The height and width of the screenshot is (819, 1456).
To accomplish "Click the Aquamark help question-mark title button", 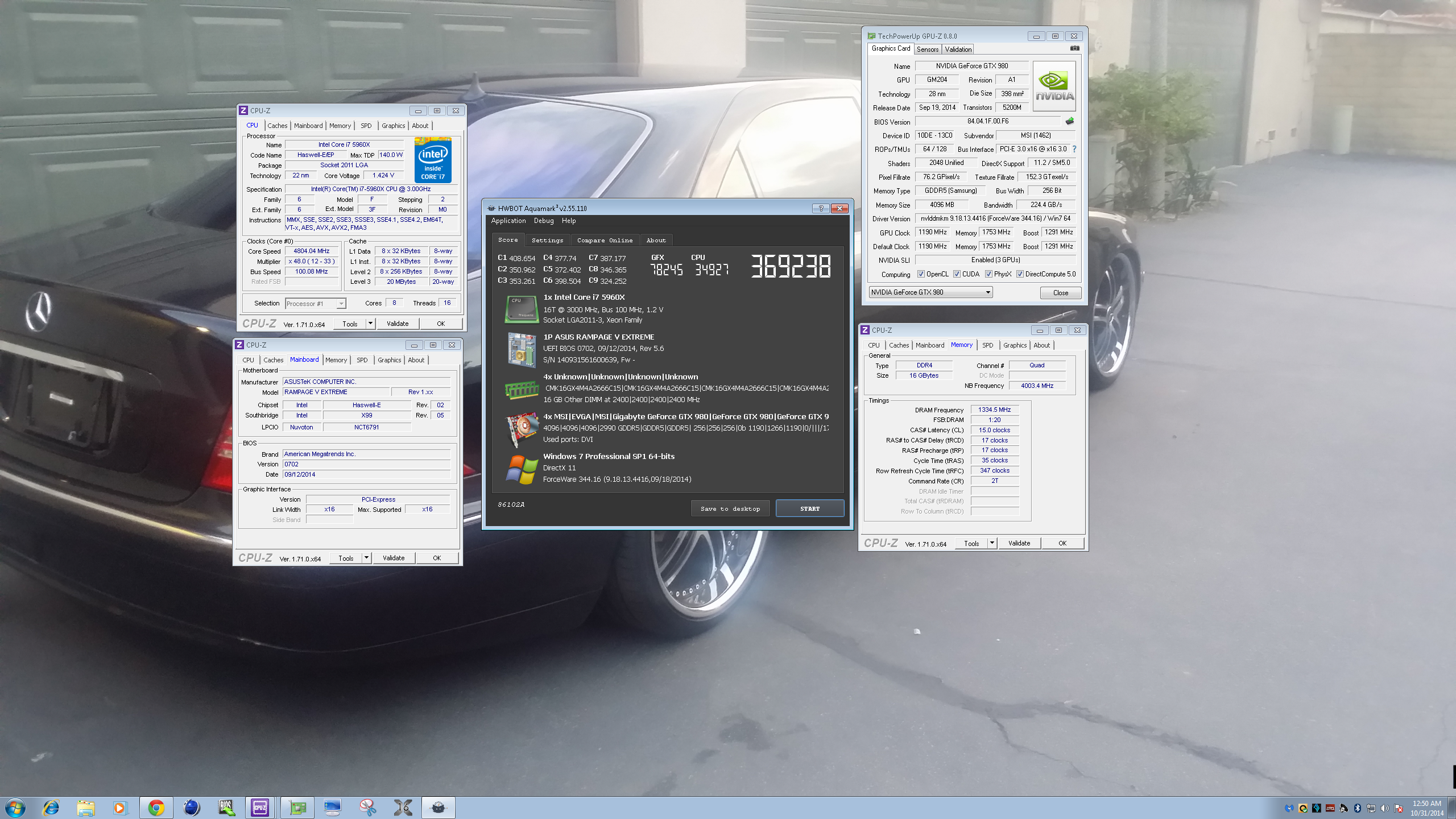I will [821, 208].
